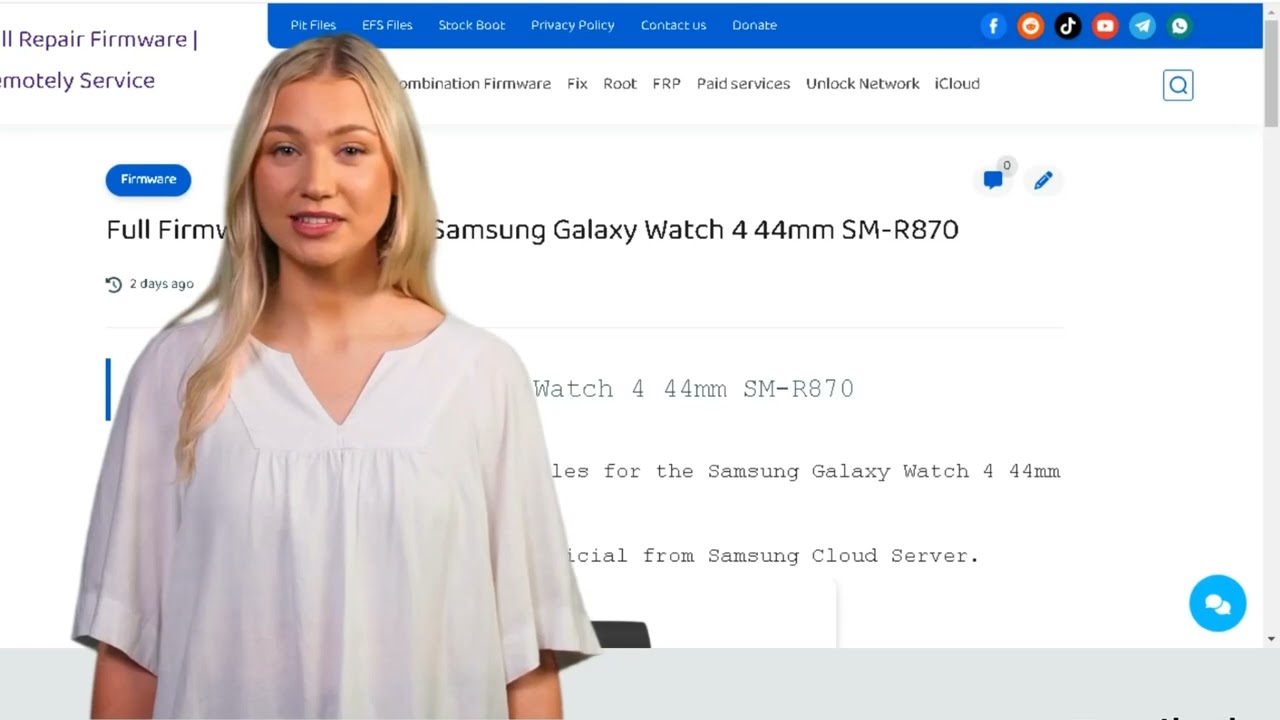Open the Reddit social icon
The image size is (1280, 720).
(x=1030, y=26)
